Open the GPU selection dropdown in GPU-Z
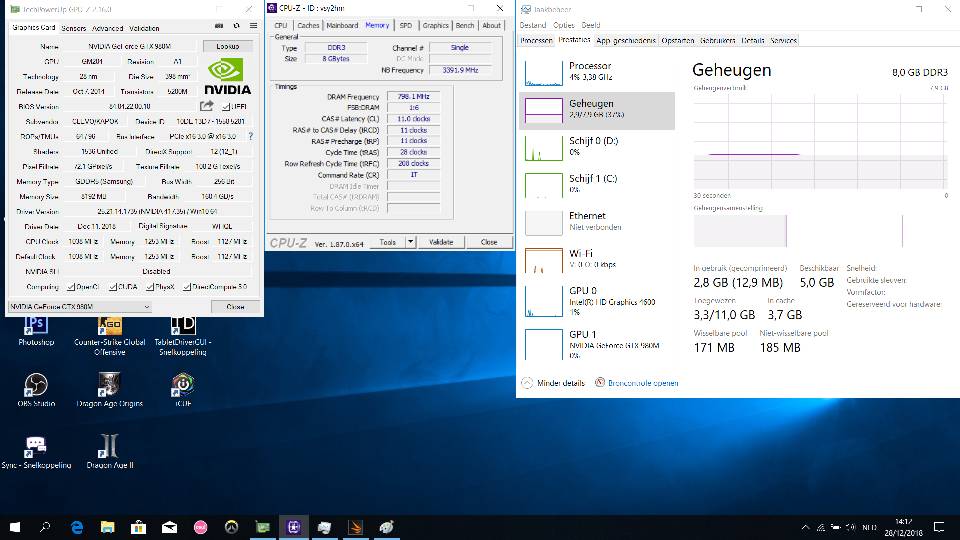 [80, 307]
